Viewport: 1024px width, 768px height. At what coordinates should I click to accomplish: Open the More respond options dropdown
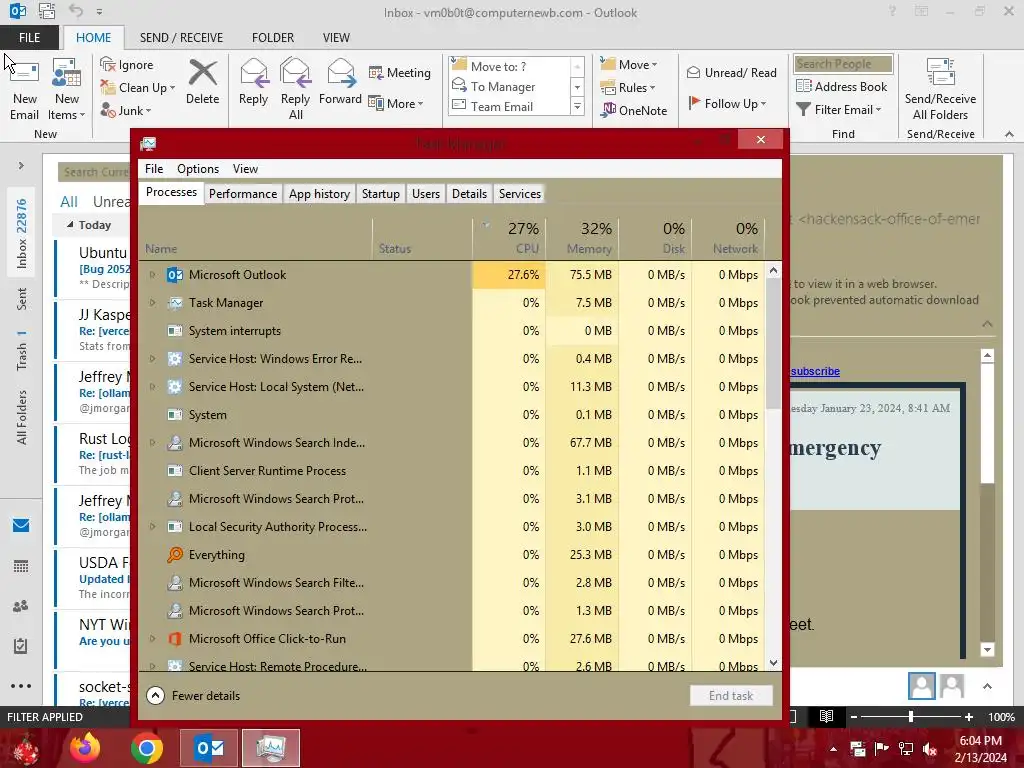pyautogui.click(x=396, y=103)
